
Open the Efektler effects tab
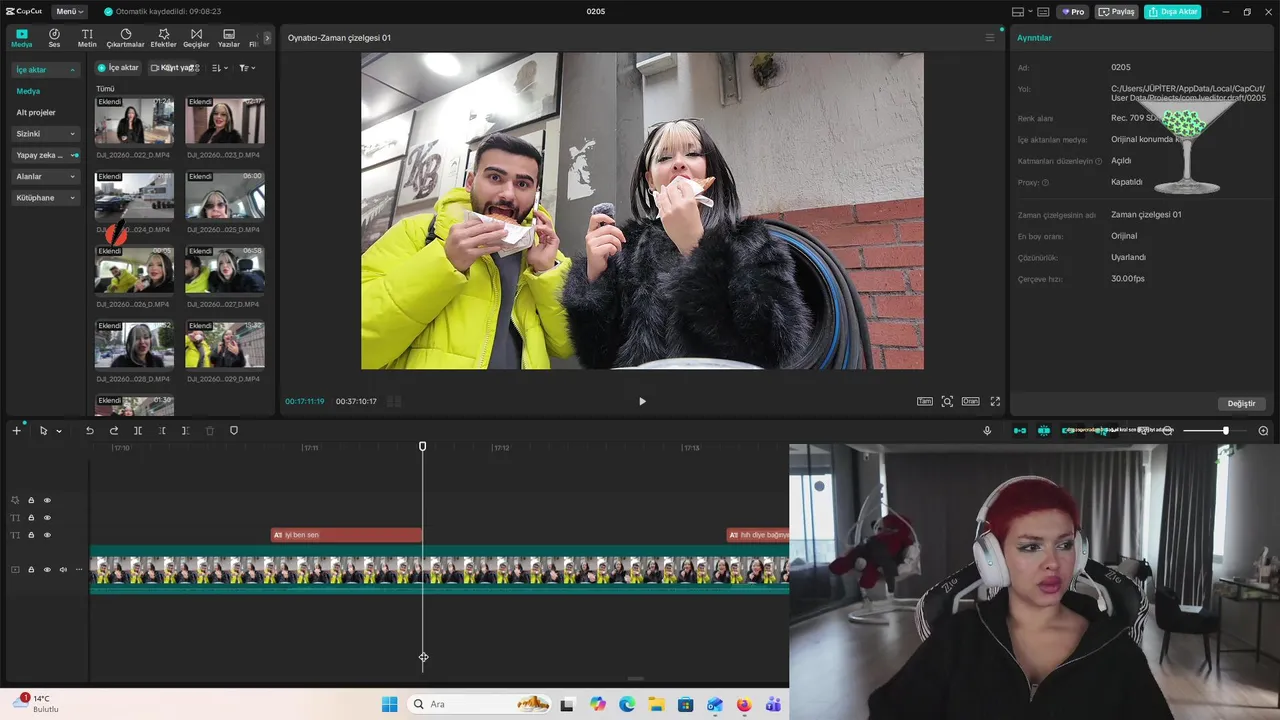163,38
